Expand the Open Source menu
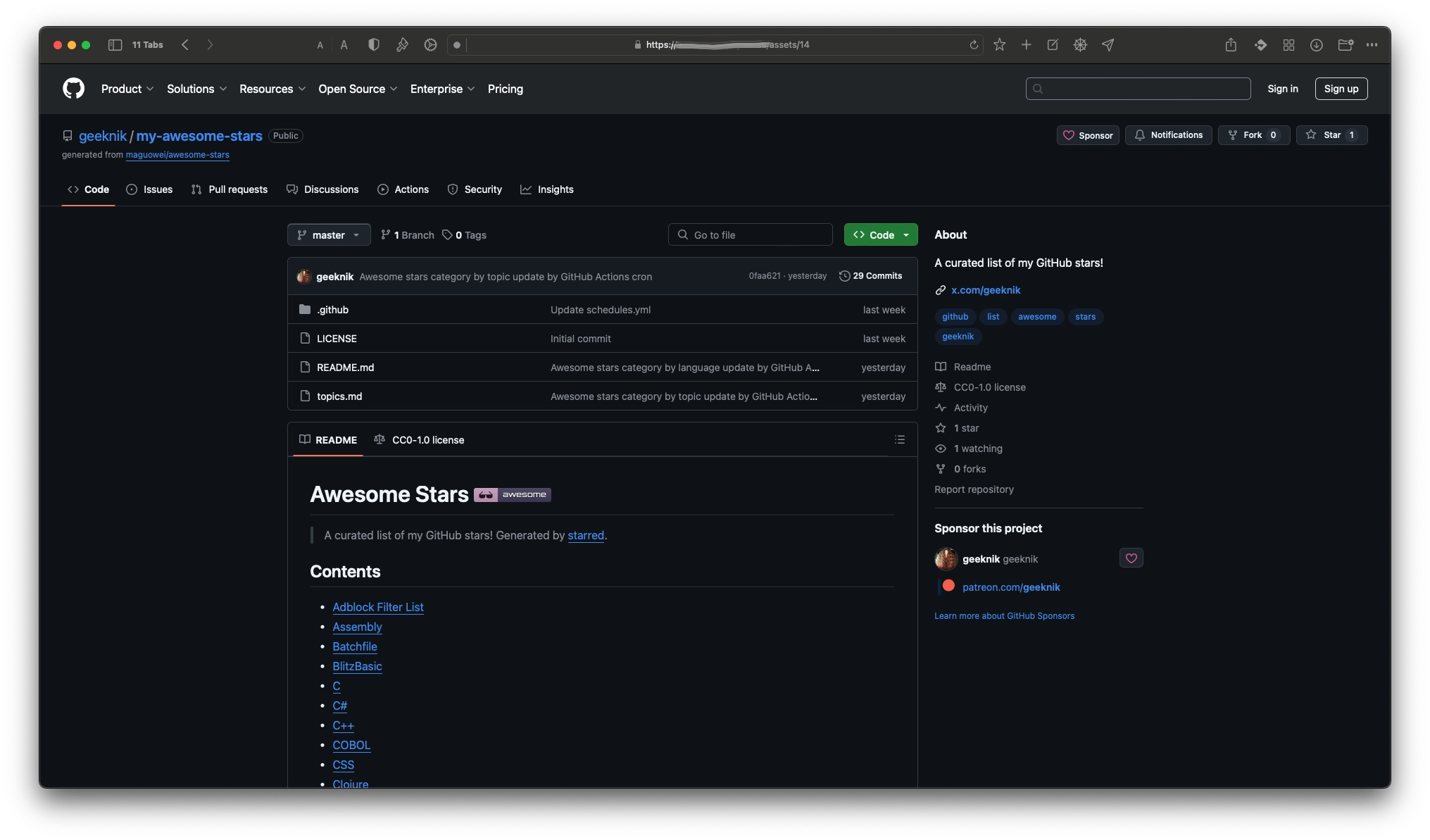Screen dimensions: 1430x840 click(x=358, y=89)
